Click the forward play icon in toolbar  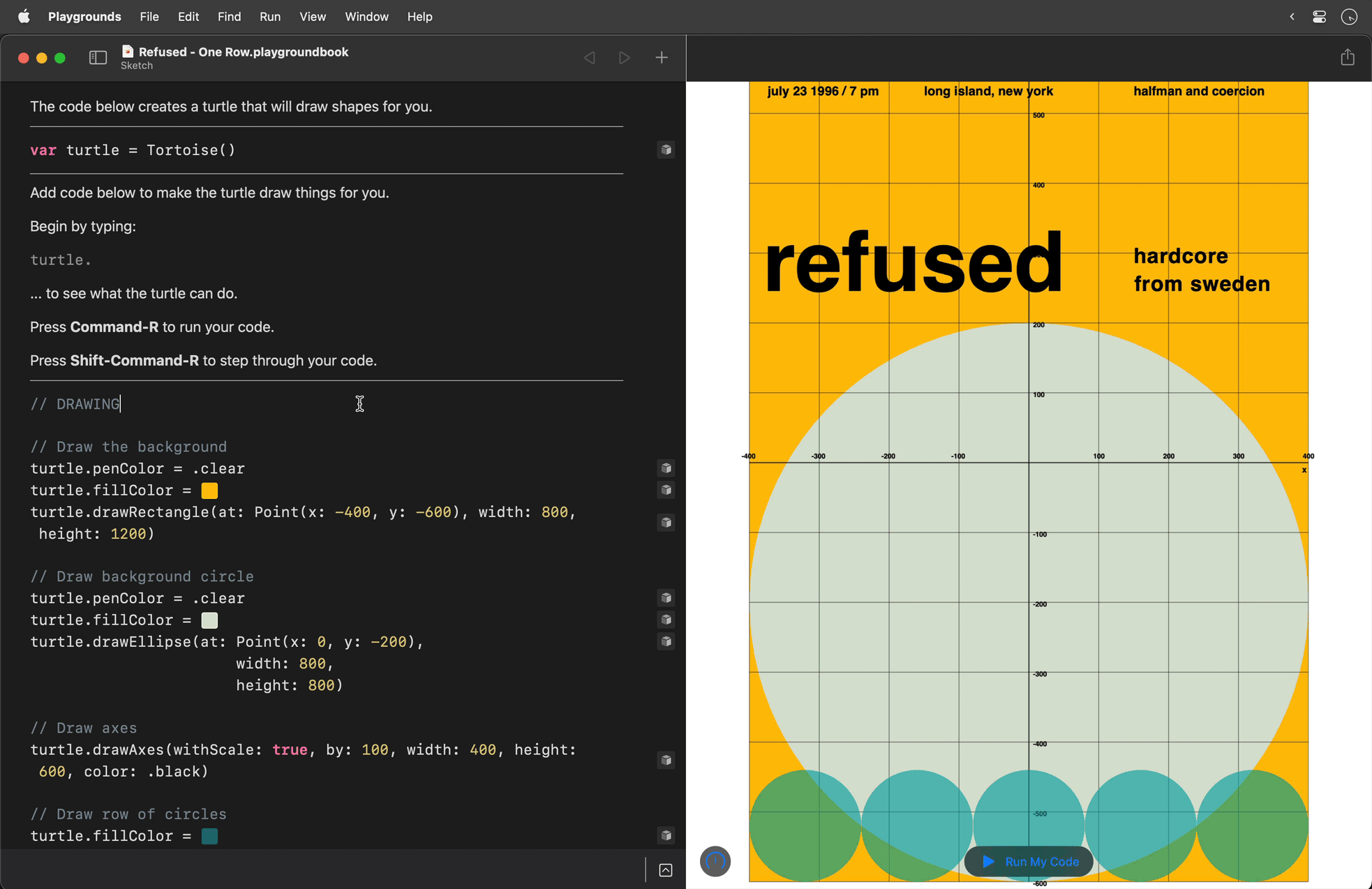tap(624, 57)
